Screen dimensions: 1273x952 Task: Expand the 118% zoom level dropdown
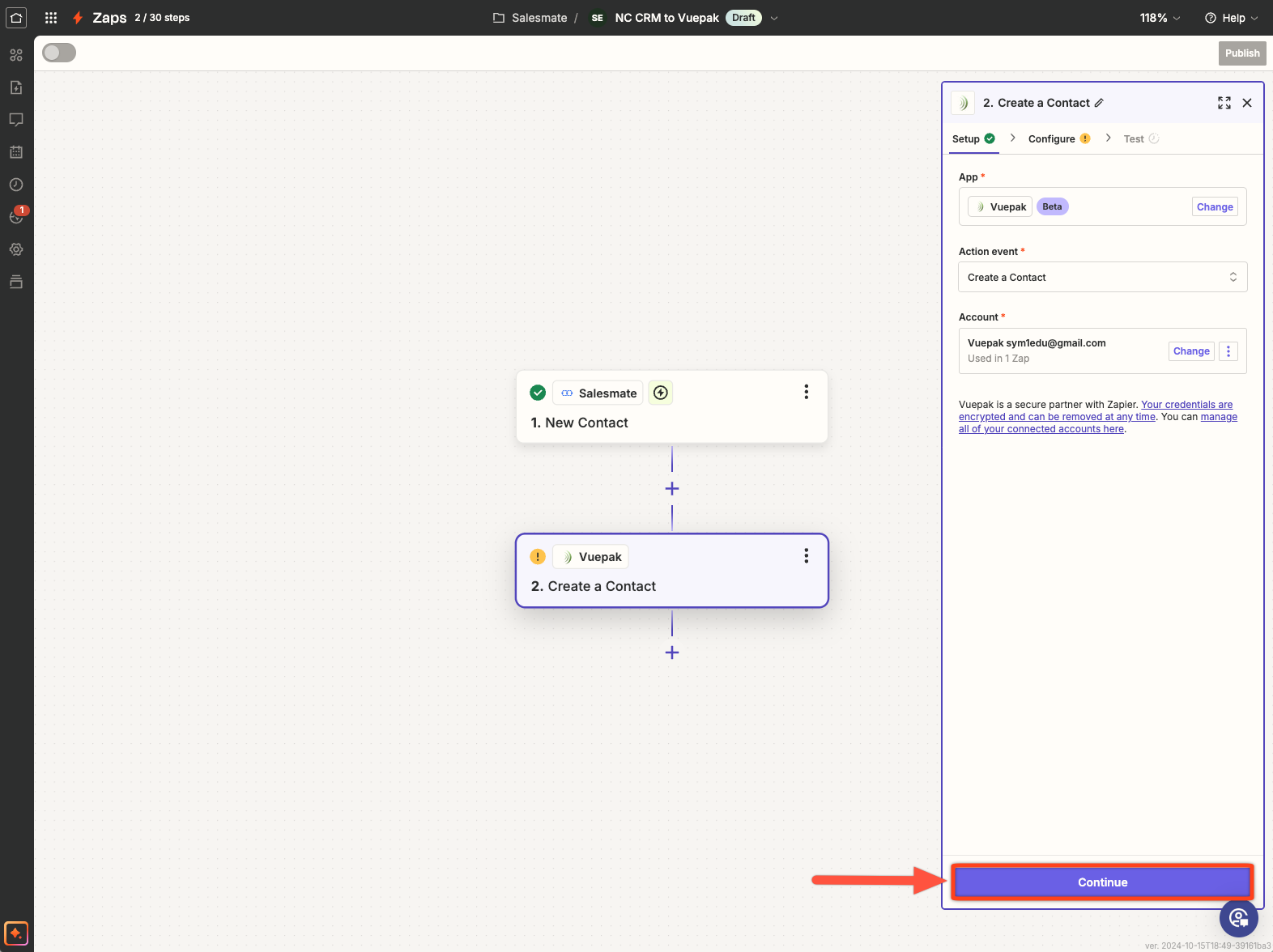1160,18
